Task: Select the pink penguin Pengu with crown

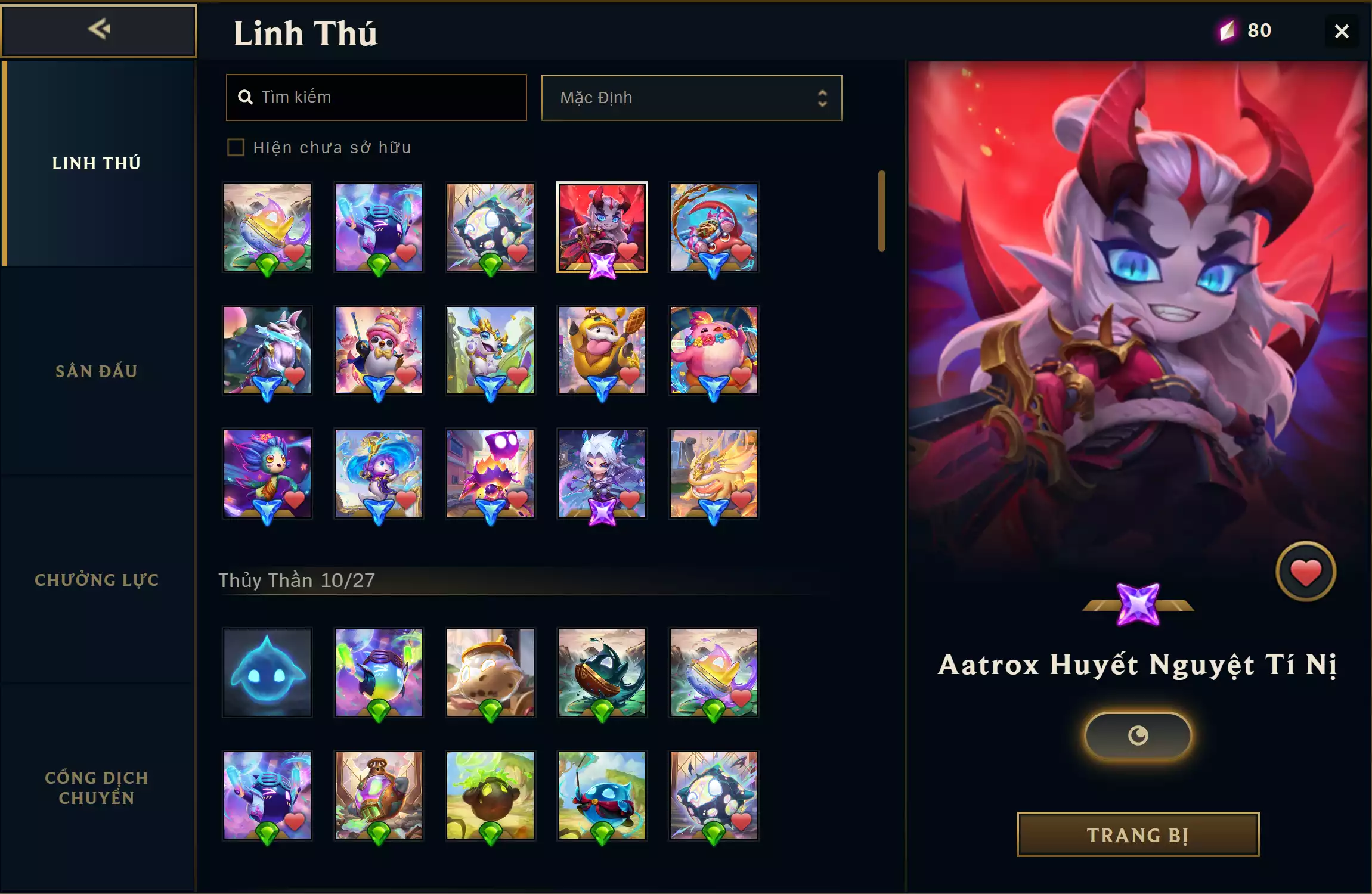Action: point(379,350)
